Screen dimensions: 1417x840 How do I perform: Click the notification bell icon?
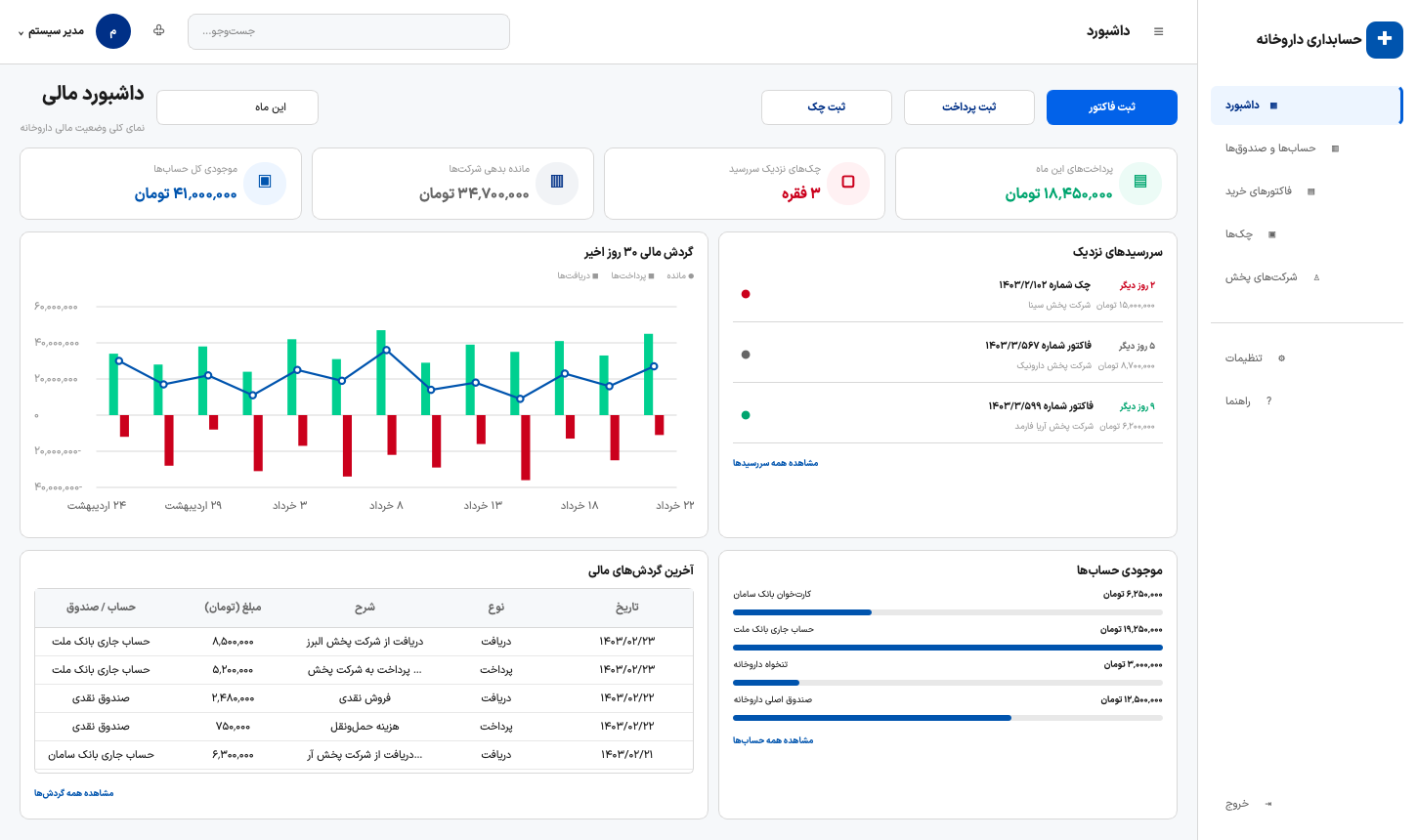(158, 31)
